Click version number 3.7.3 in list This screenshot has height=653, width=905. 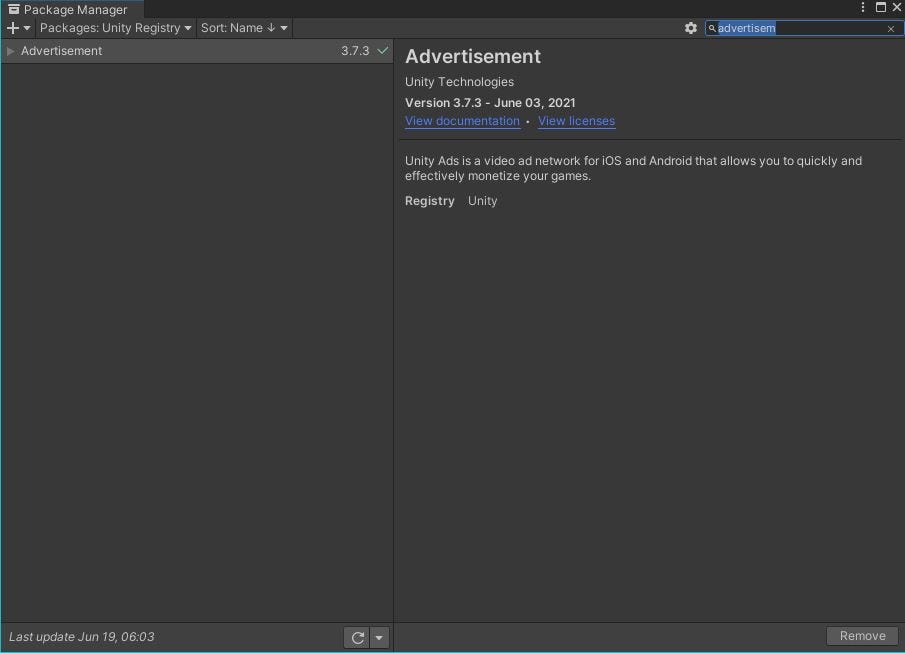click(x=355, y=51)
